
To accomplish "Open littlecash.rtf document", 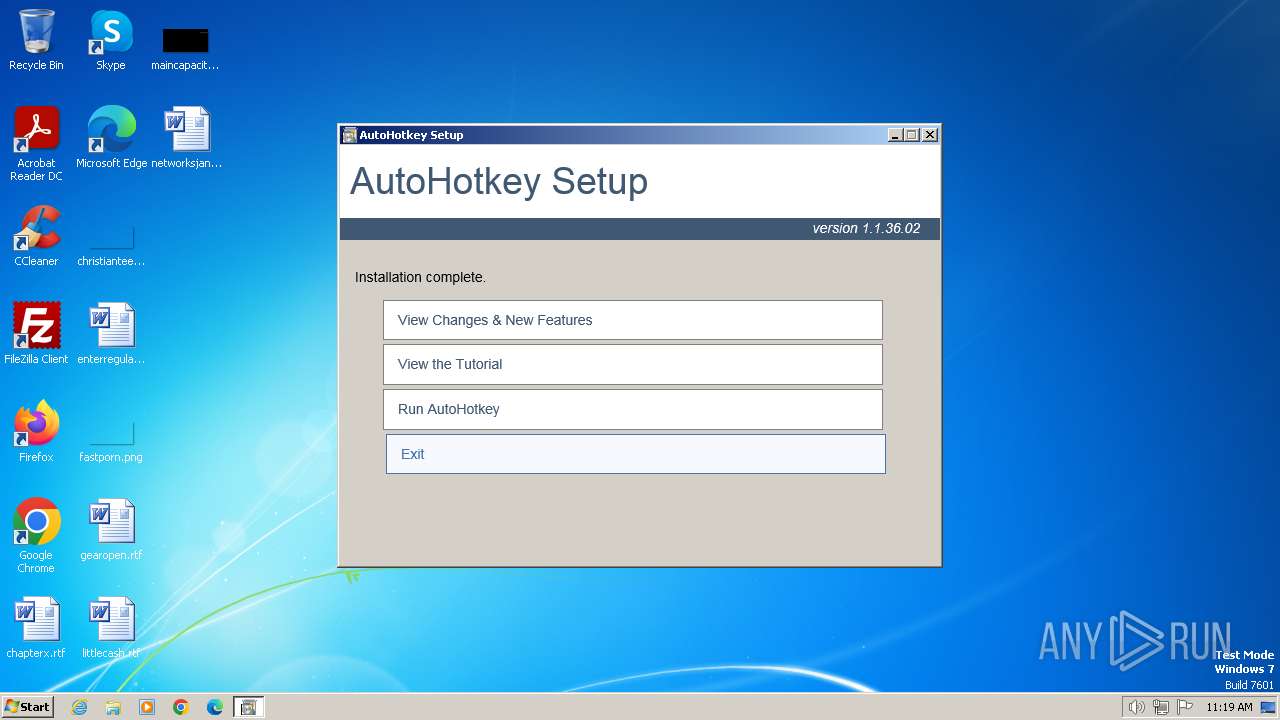I will (111, 628).
